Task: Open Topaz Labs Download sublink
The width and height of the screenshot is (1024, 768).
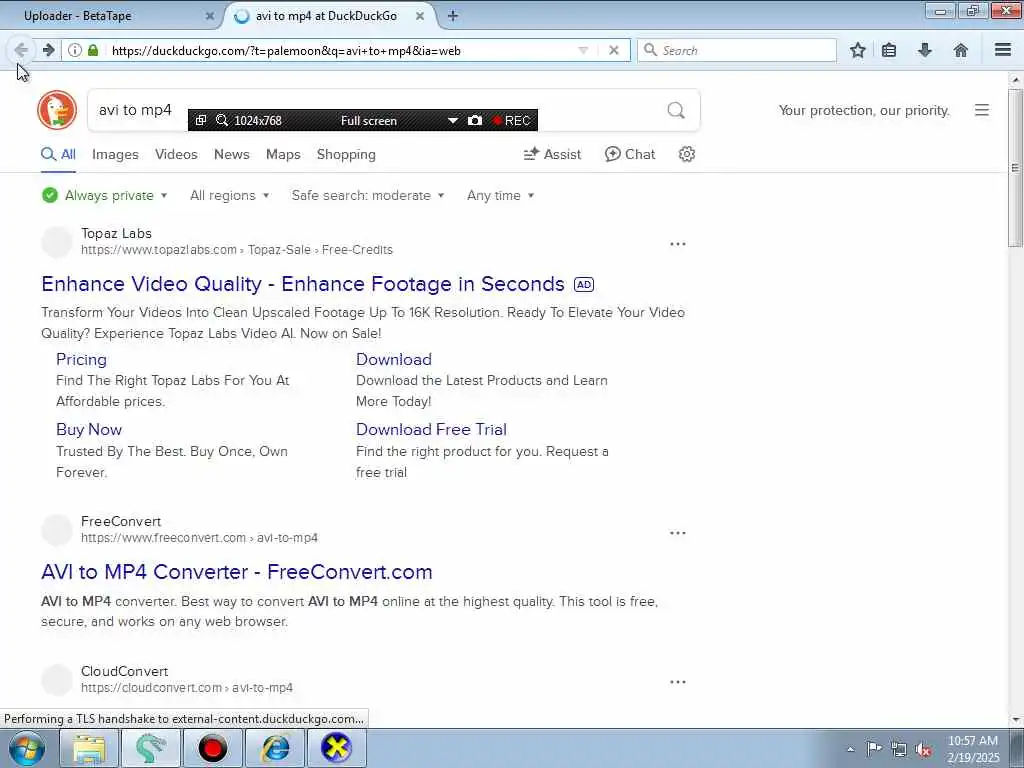Action: [x=394, y=359]
